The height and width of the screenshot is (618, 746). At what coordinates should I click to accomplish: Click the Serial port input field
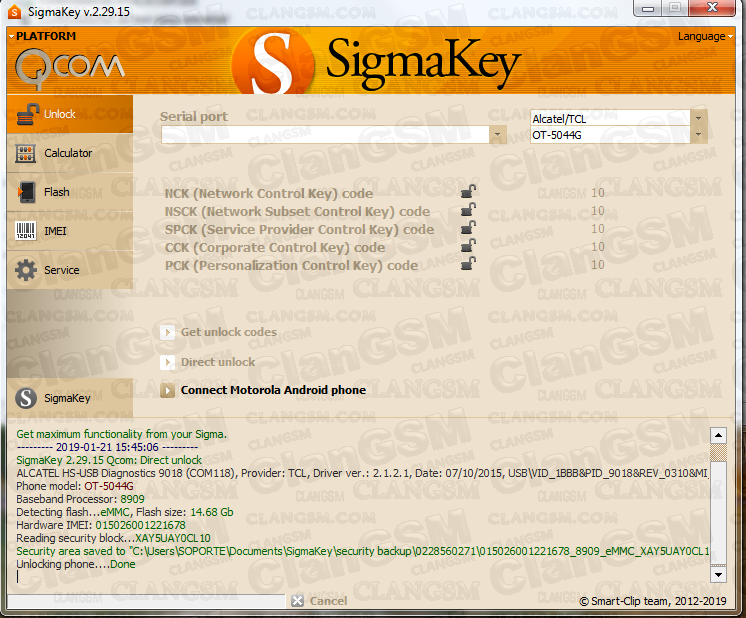tap(325, 135)
